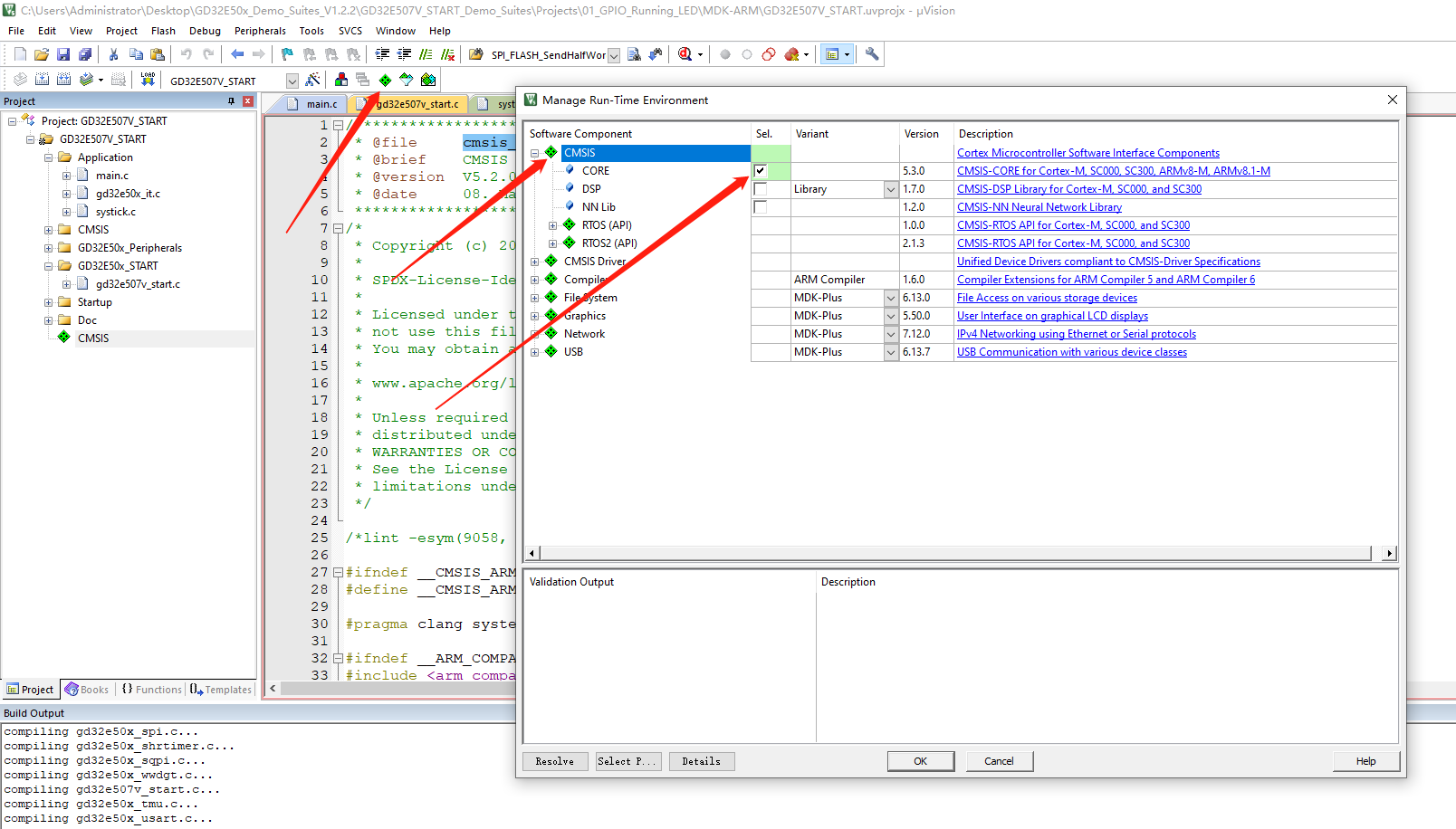Image resolution: width=1456 pixels, height=829 pixels.
Task: Open the Debug menu
Action: (x=205, y=31)
